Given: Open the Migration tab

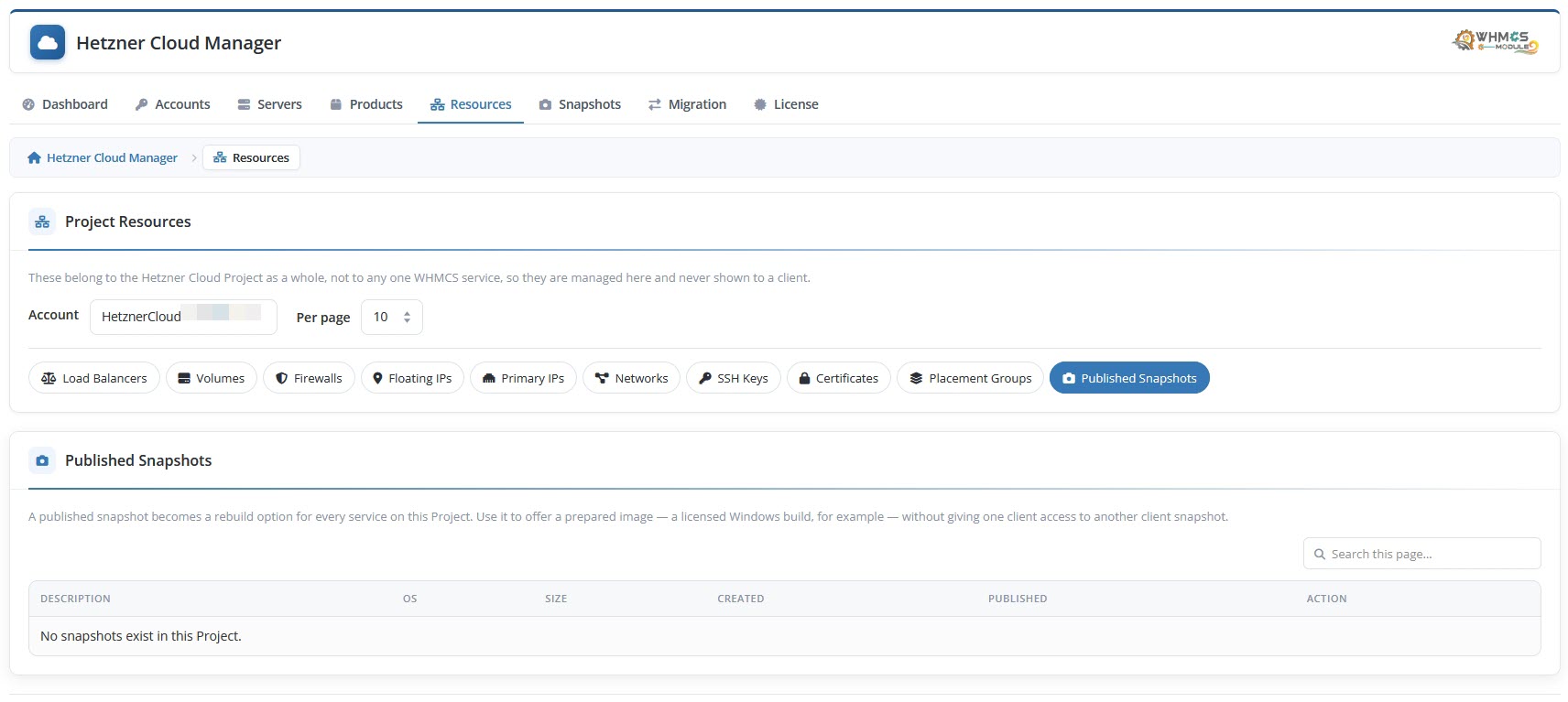Looking at the screenshot, I should (688, 104).
